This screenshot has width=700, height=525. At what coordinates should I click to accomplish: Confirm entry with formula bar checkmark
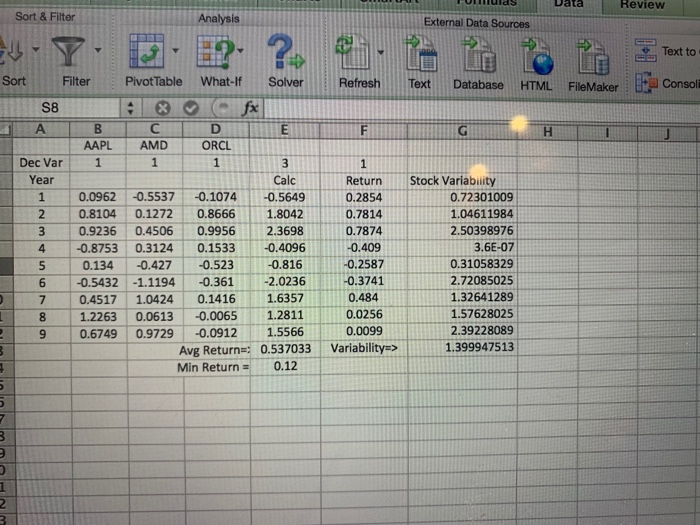[191, 108]
